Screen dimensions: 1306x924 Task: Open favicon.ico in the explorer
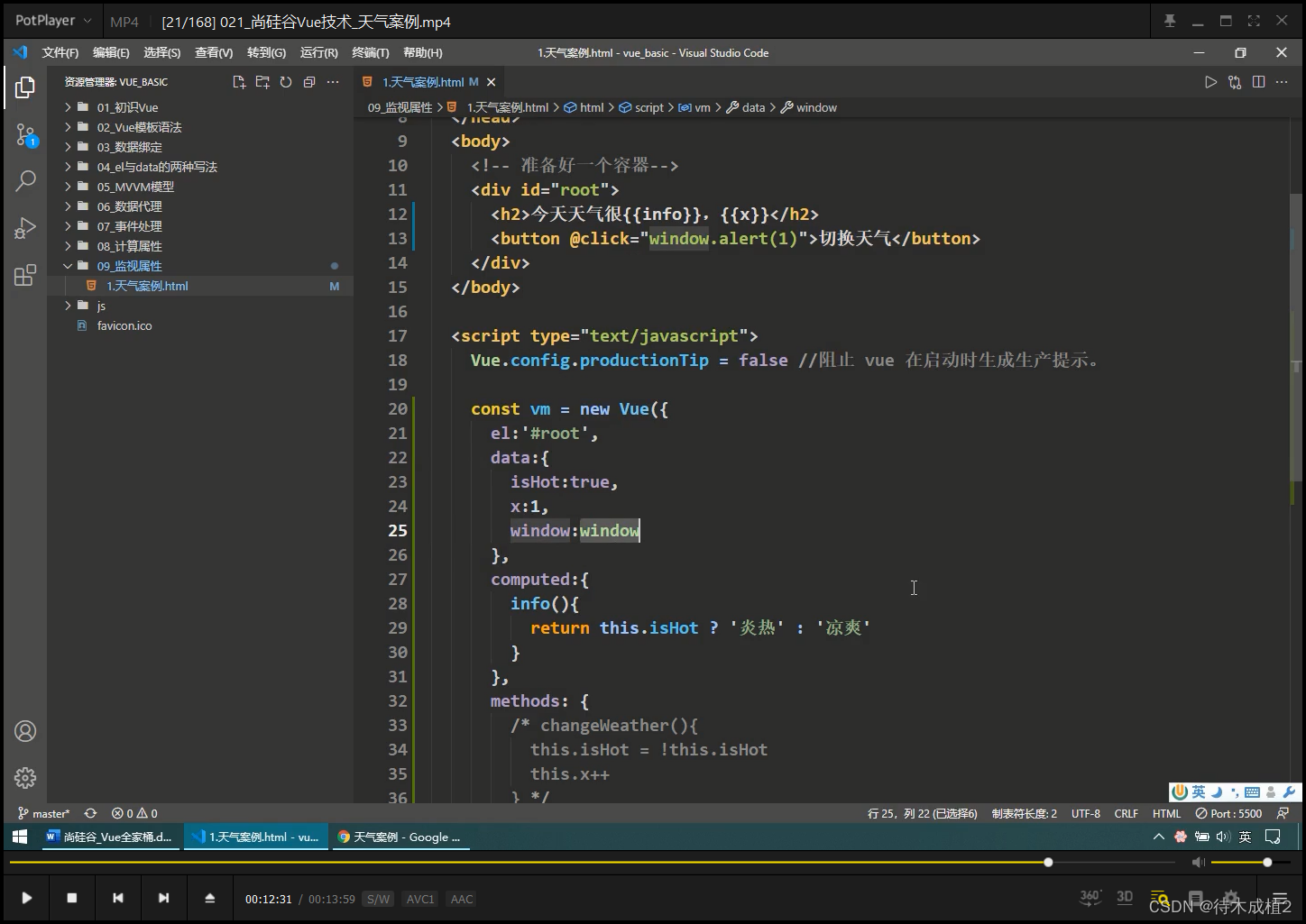pos(124,325)
